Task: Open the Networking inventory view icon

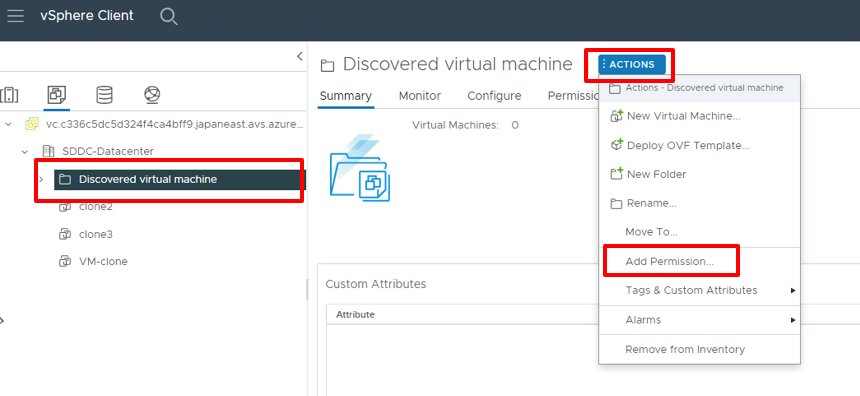Action: point(152,95)
